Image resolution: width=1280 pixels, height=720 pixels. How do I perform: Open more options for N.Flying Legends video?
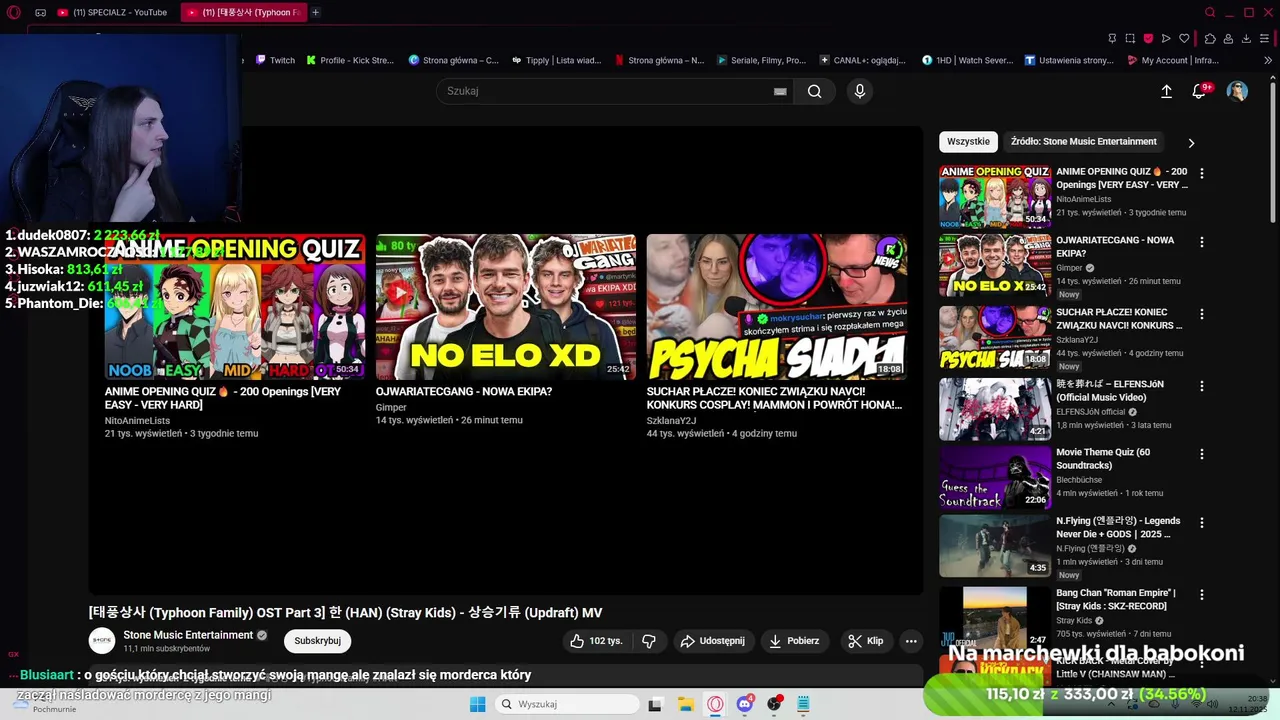tap(1202, 522)
